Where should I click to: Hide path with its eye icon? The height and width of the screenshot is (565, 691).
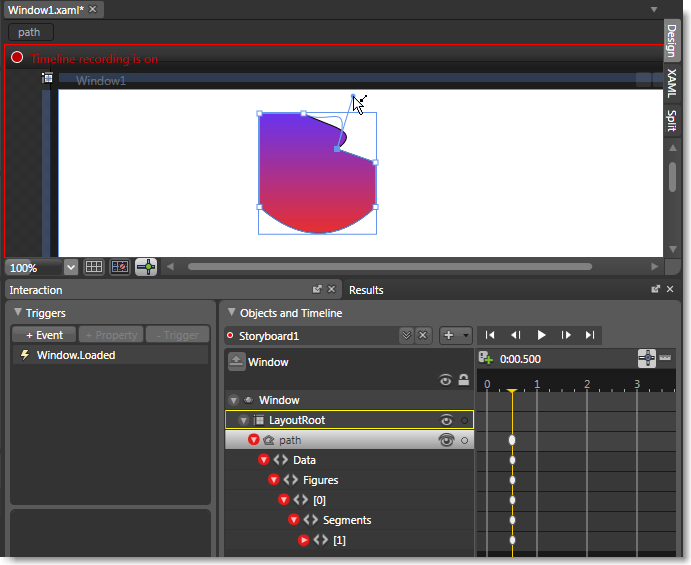click(446, 440)
